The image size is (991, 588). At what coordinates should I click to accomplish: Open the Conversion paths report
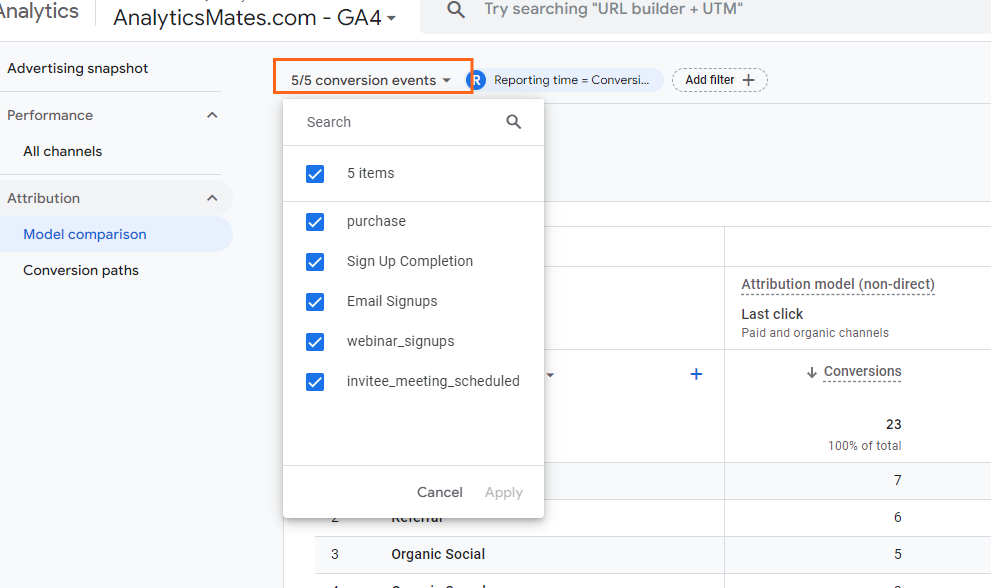coord(81,270)
